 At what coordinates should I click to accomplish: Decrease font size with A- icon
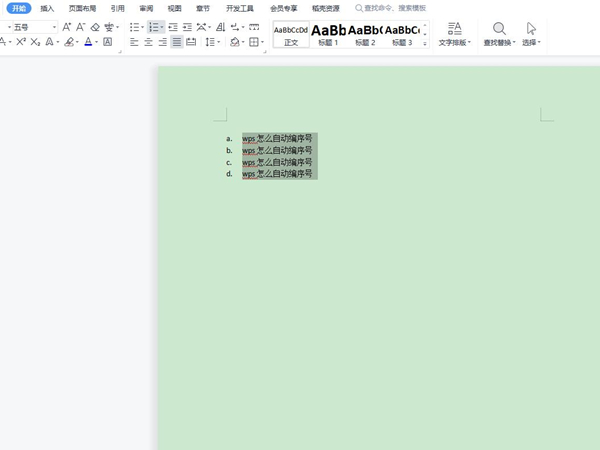tap(80, 27)
